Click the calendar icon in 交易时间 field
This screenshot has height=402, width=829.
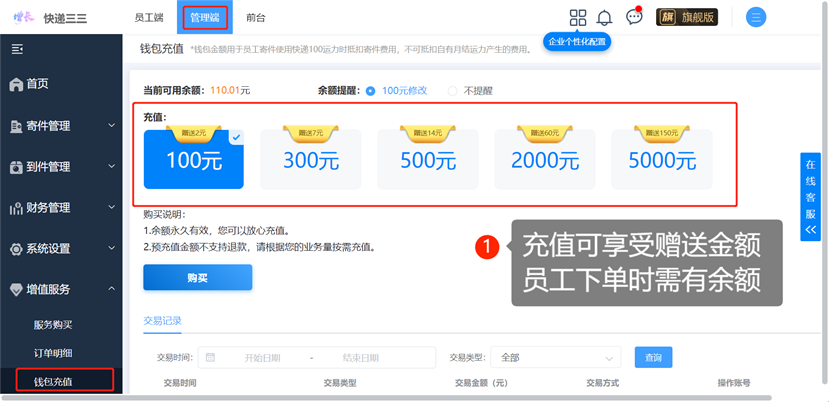click(x=210, y=357)
